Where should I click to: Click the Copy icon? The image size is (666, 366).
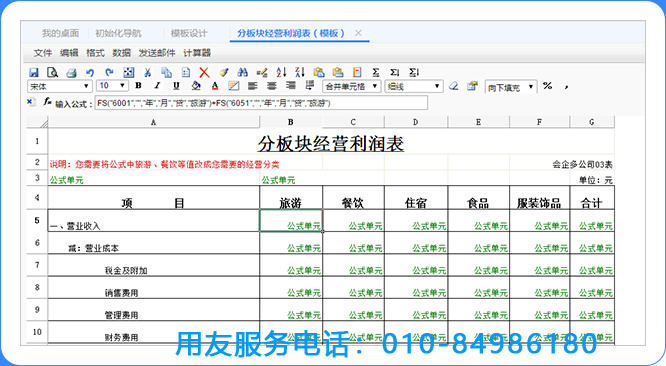click(166, 73)
